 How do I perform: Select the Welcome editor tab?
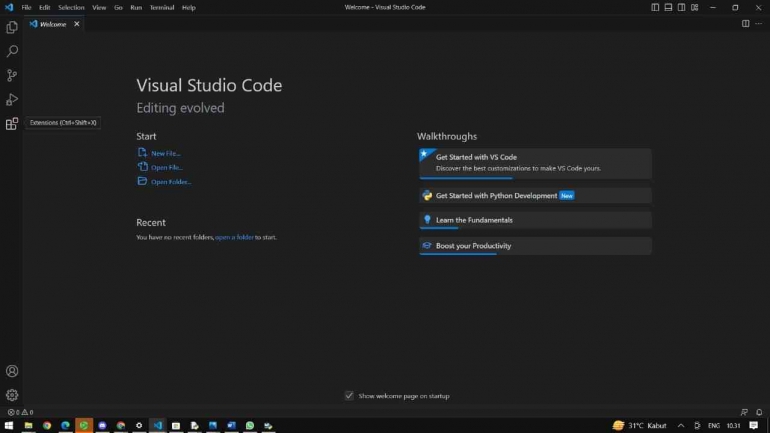click(53, 24)
